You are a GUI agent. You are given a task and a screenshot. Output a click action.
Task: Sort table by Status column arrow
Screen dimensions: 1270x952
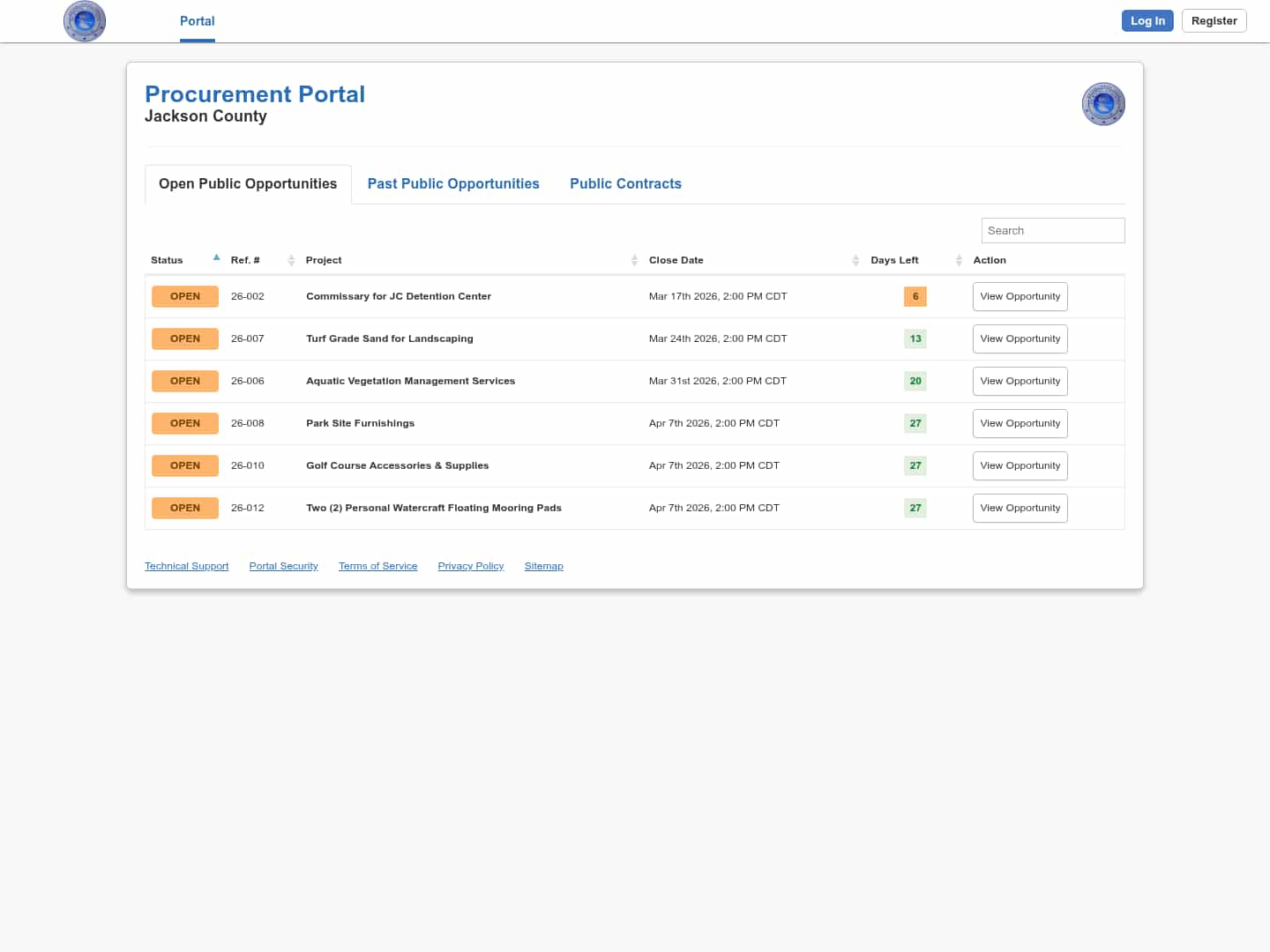pos(216,258)
